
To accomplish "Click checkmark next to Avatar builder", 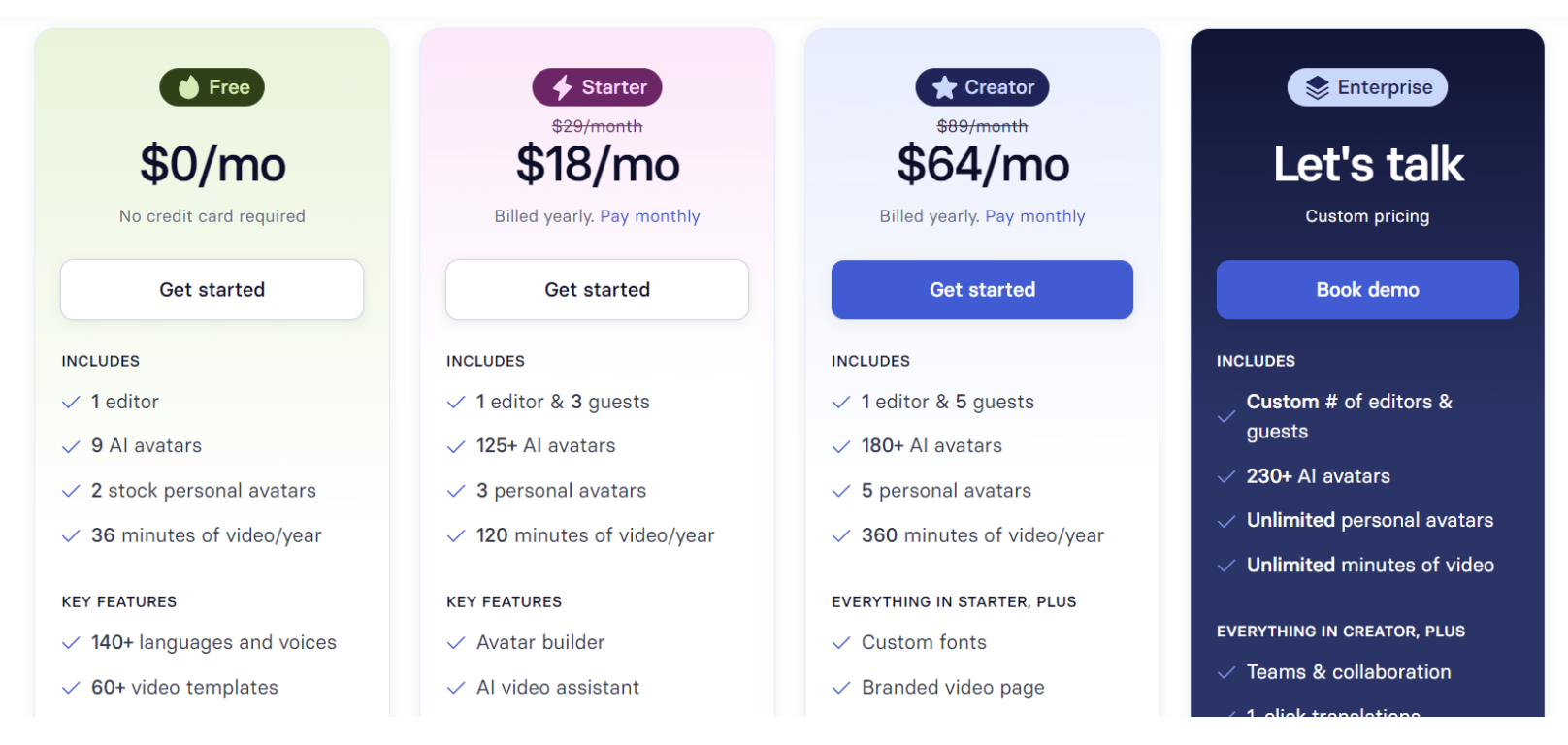I will coord(456,643).
